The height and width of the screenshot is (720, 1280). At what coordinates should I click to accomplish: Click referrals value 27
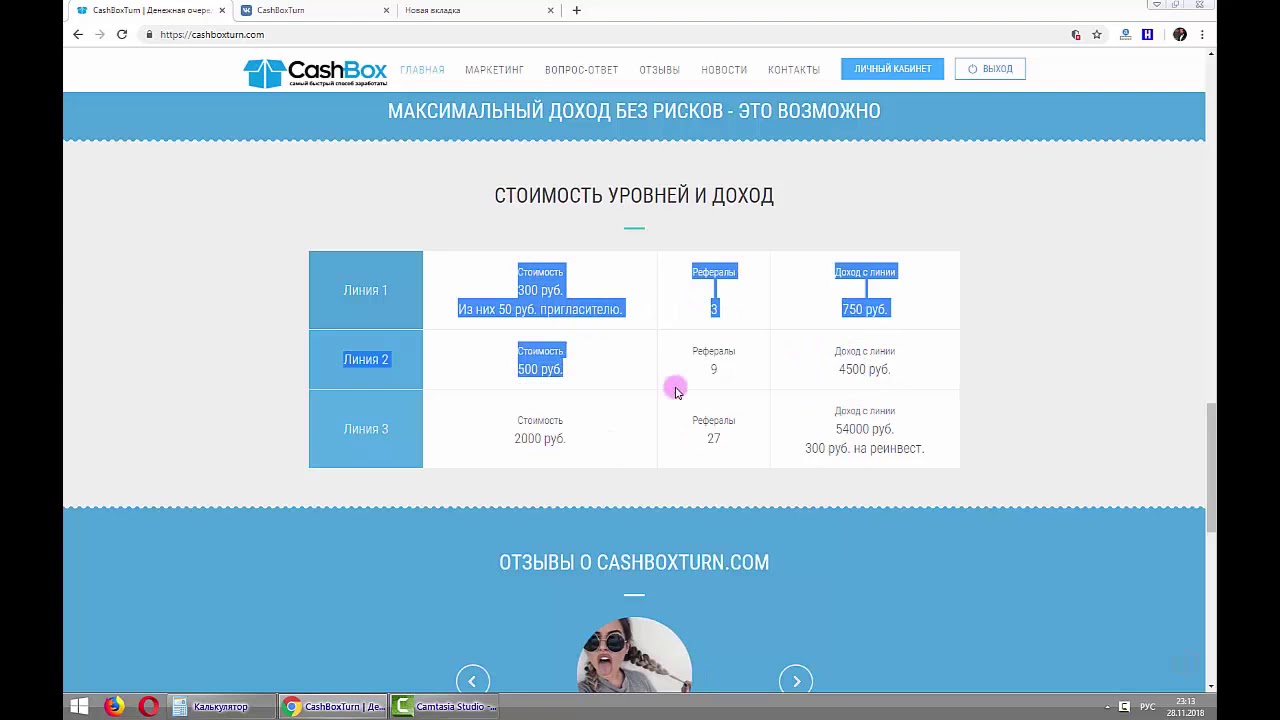pos(713,438)
